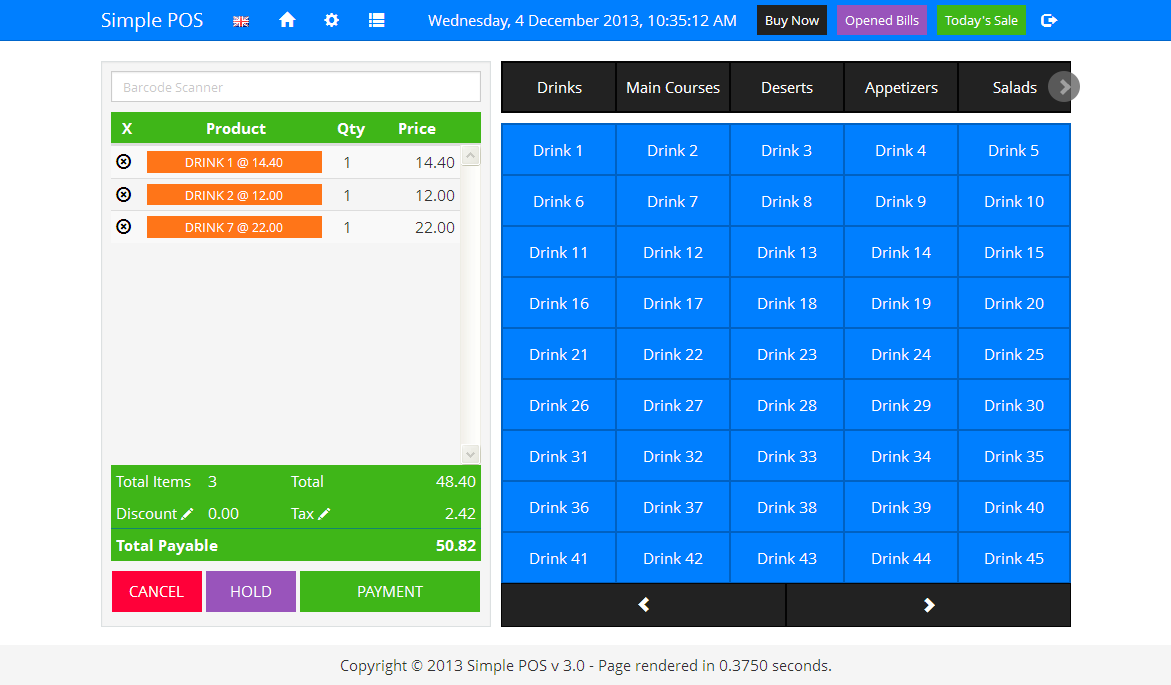Click the logout icon in top bar

click(1049, 20)
